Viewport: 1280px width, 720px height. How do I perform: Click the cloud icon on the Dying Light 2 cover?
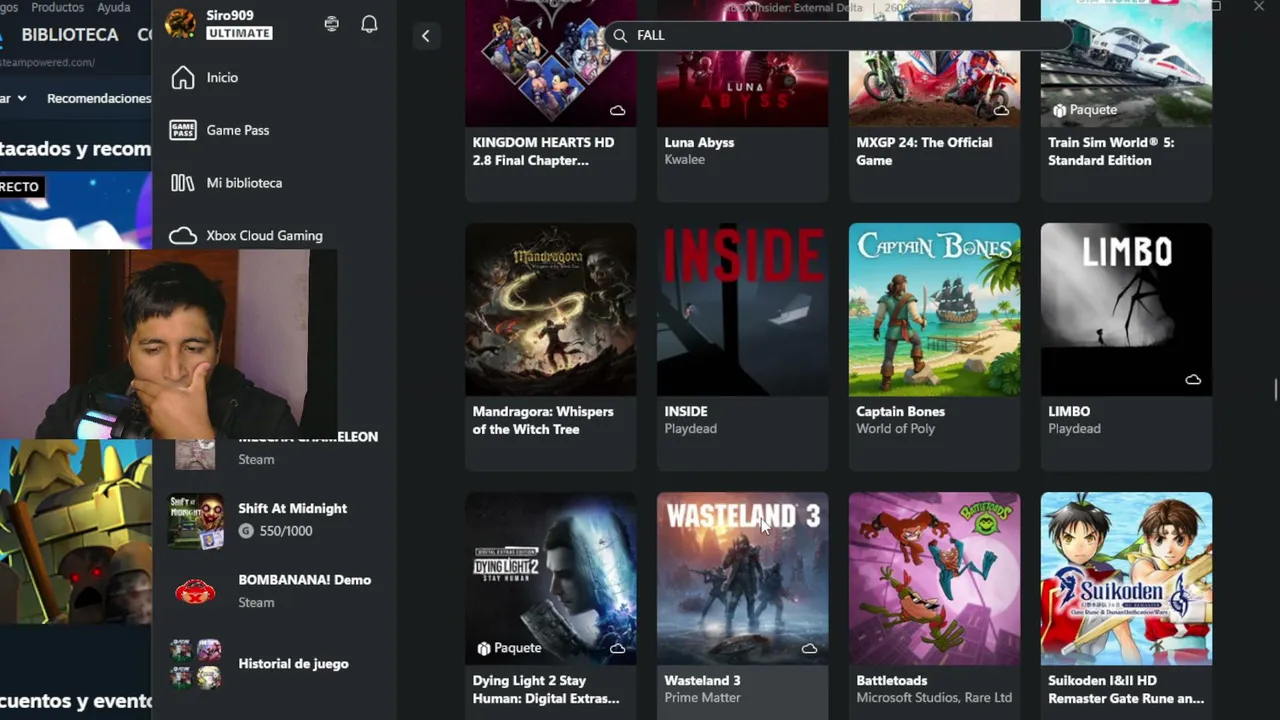tap(617, 649)
